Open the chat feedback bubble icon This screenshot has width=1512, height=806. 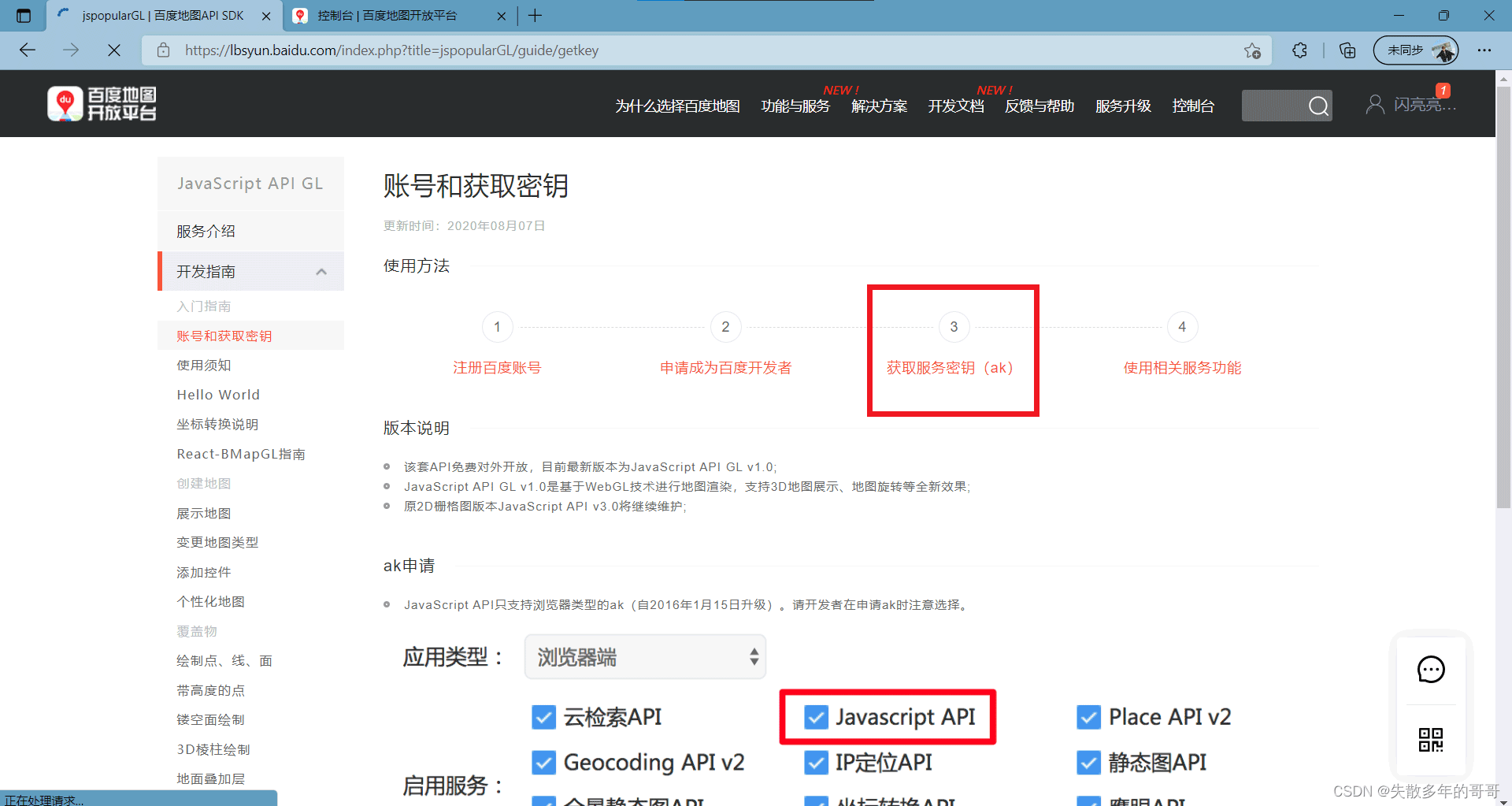click(x=1430, y=670)
